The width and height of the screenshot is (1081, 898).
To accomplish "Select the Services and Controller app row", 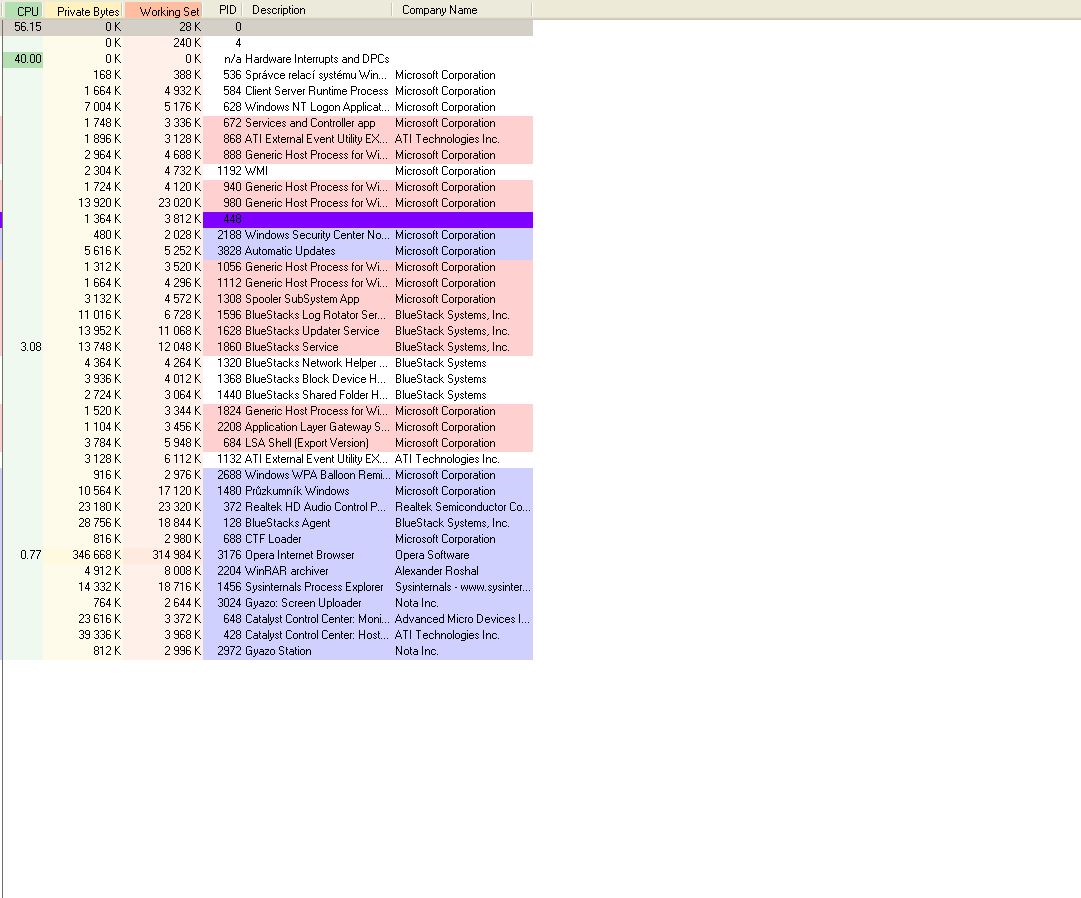I will [x=267, y=123].
